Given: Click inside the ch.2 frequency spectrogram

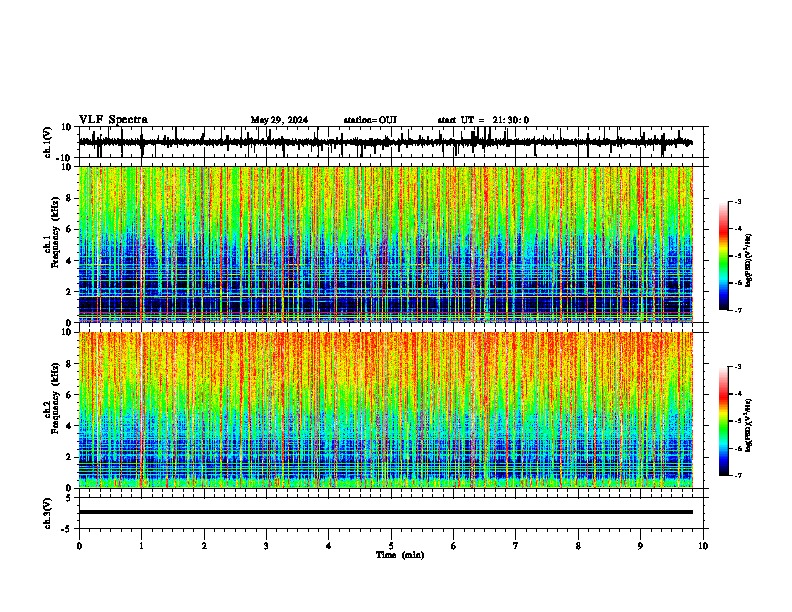Looking at the screenshot, I should [x=386, y=410].
